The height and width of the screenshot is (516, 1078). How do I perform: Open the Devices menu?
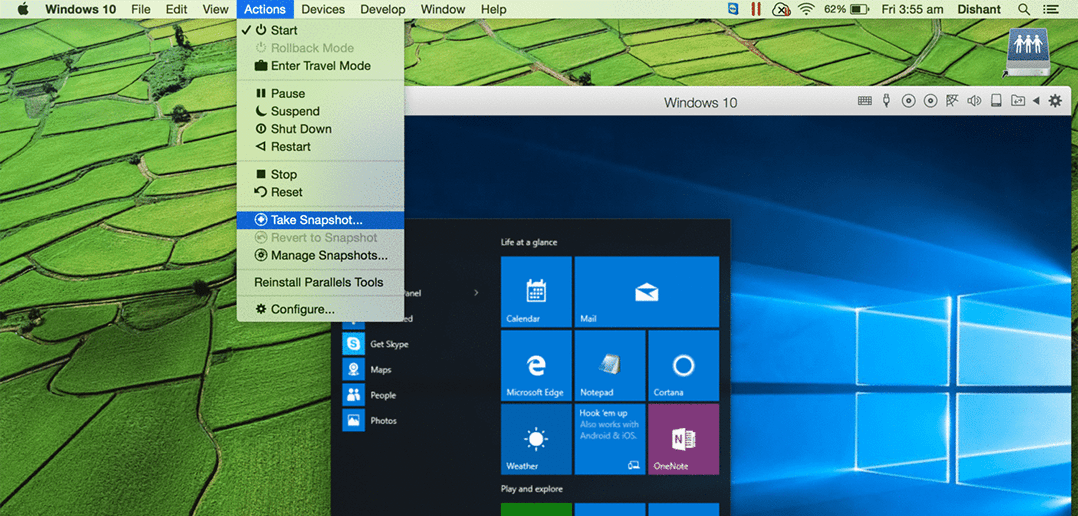323,9
